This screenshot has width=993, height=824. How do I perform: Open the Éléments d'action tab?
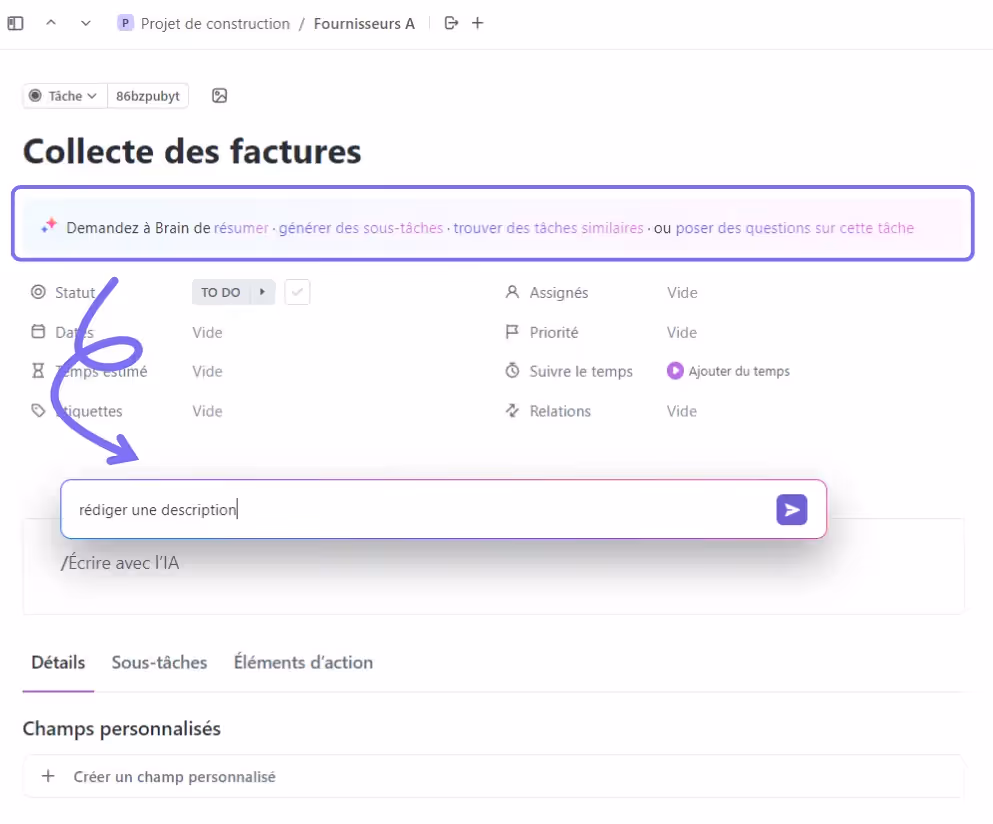tap(303, 662)
